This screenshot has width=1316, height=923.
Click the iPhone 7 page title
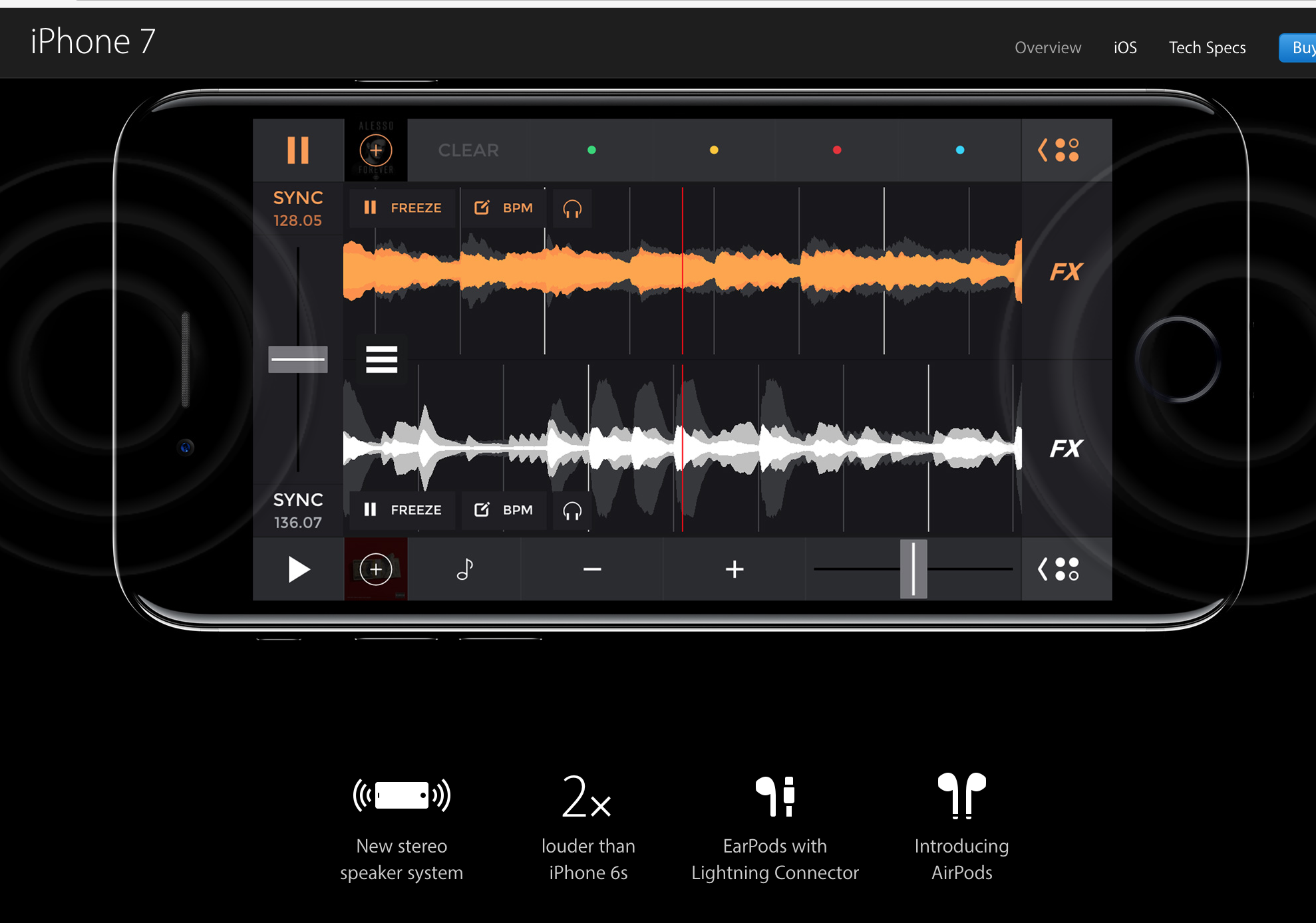93,42
